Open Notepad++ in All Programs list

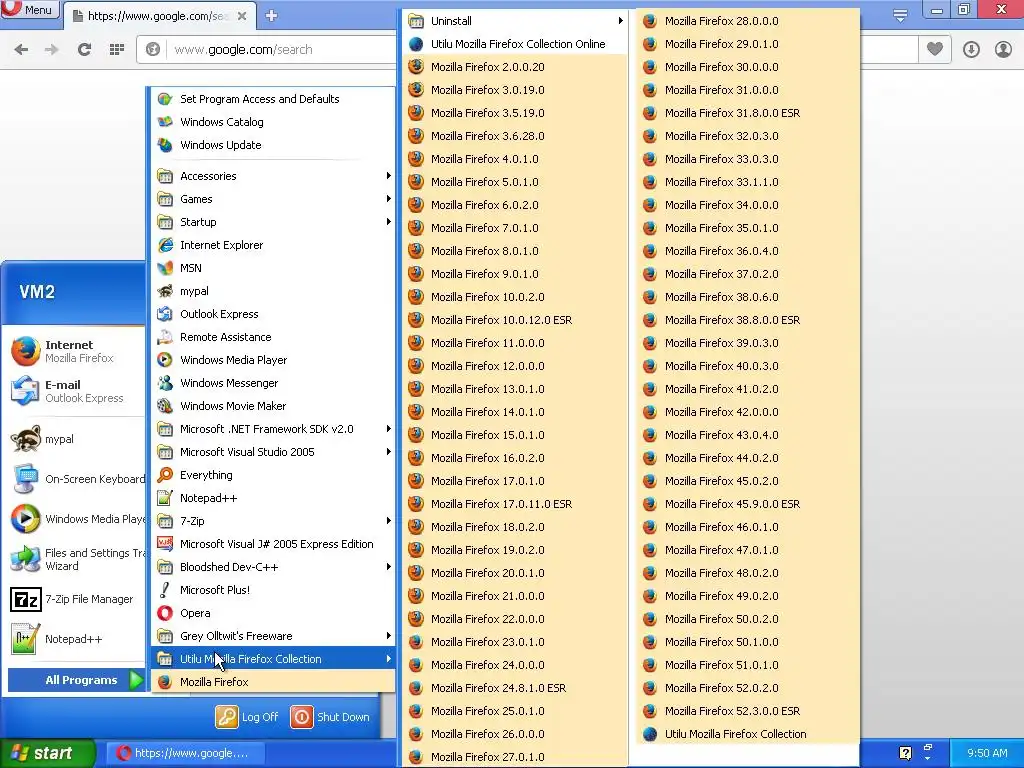pyautogui.click(x=273, y=498)
